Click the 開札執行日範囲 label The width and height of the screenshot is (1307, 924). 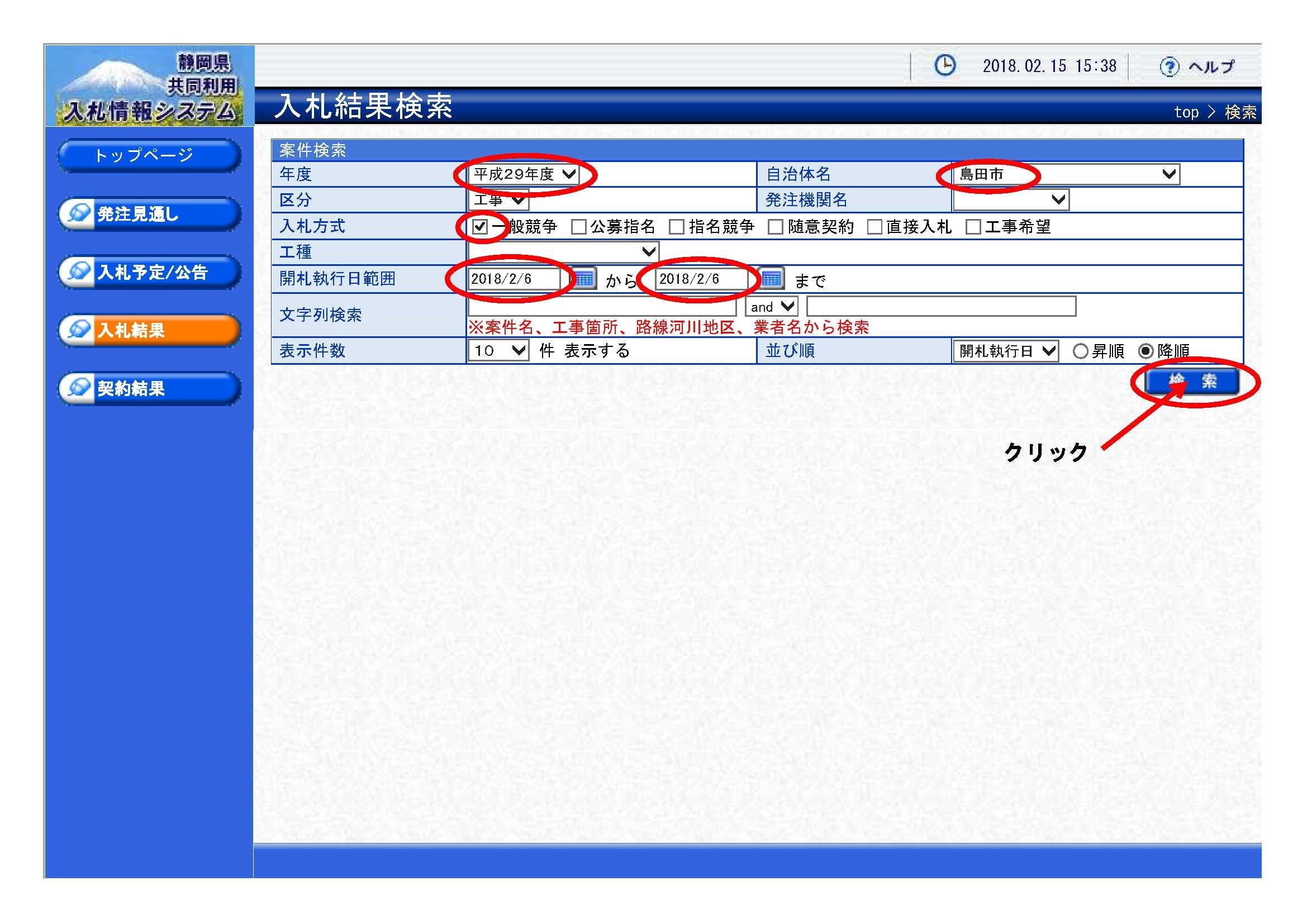(x=337, y=279)
